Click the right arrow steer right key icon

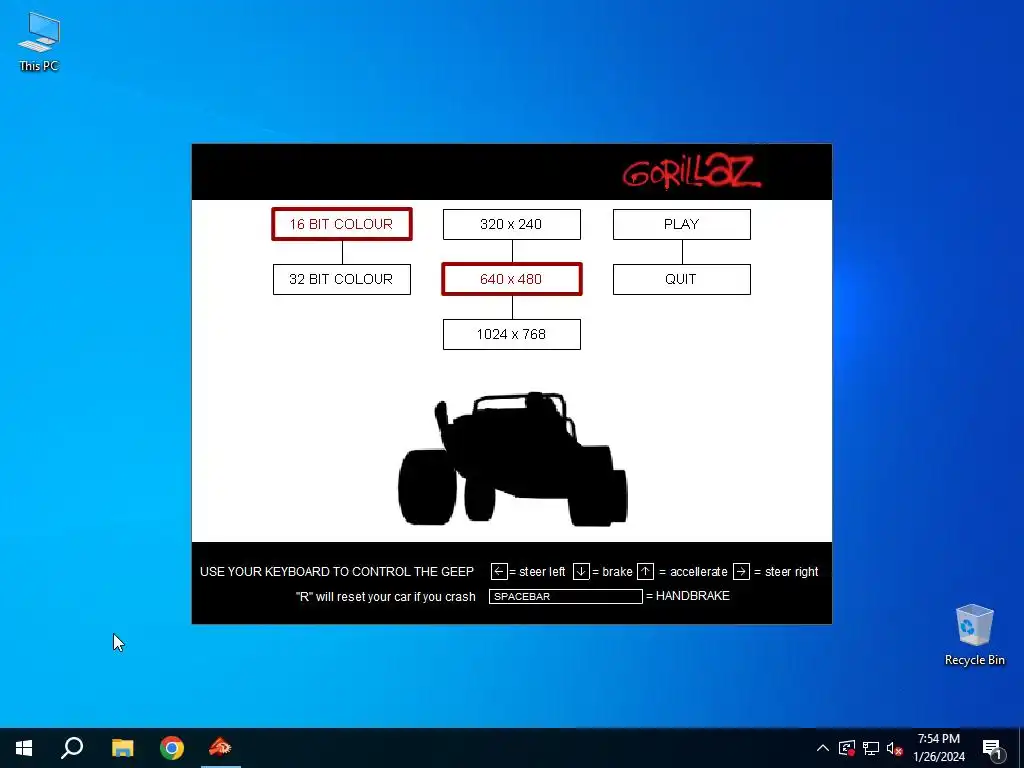(741, 571)
